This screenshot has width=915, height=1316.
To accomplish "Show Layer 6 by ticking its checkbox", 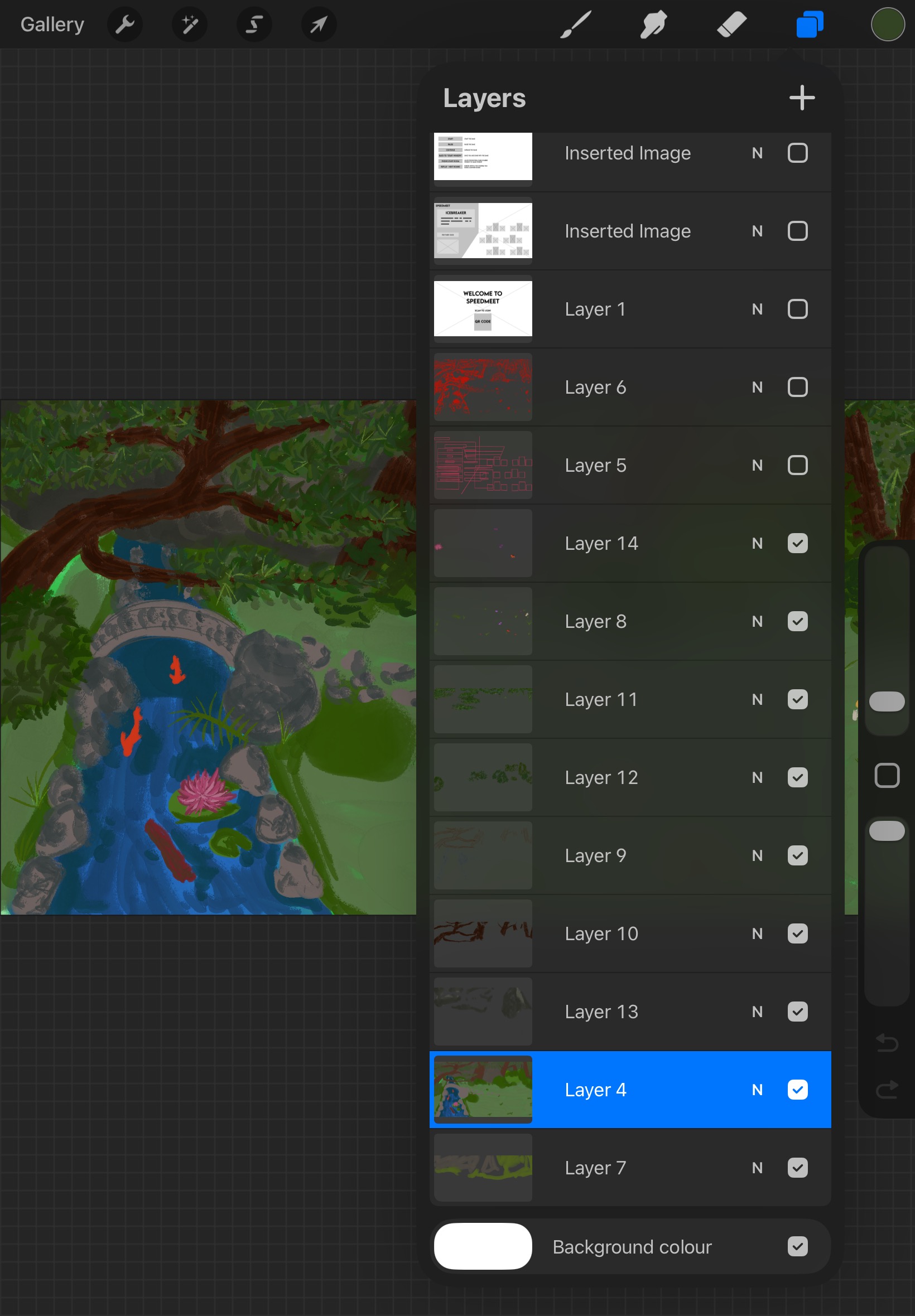I will pos(797,388).
